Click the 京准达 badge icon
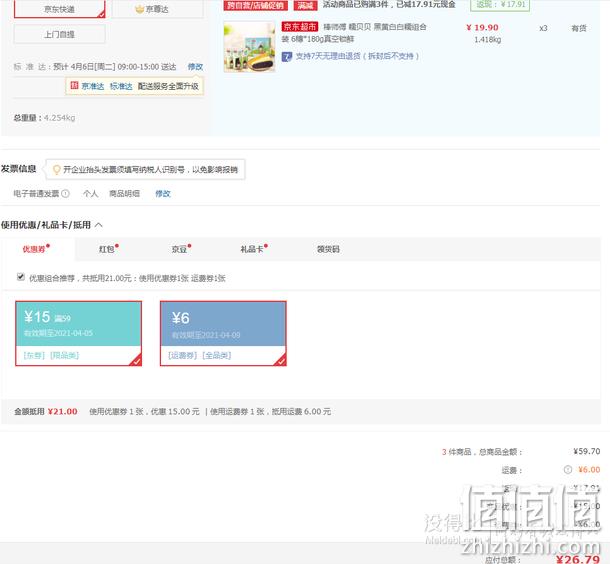 (74, 86)
